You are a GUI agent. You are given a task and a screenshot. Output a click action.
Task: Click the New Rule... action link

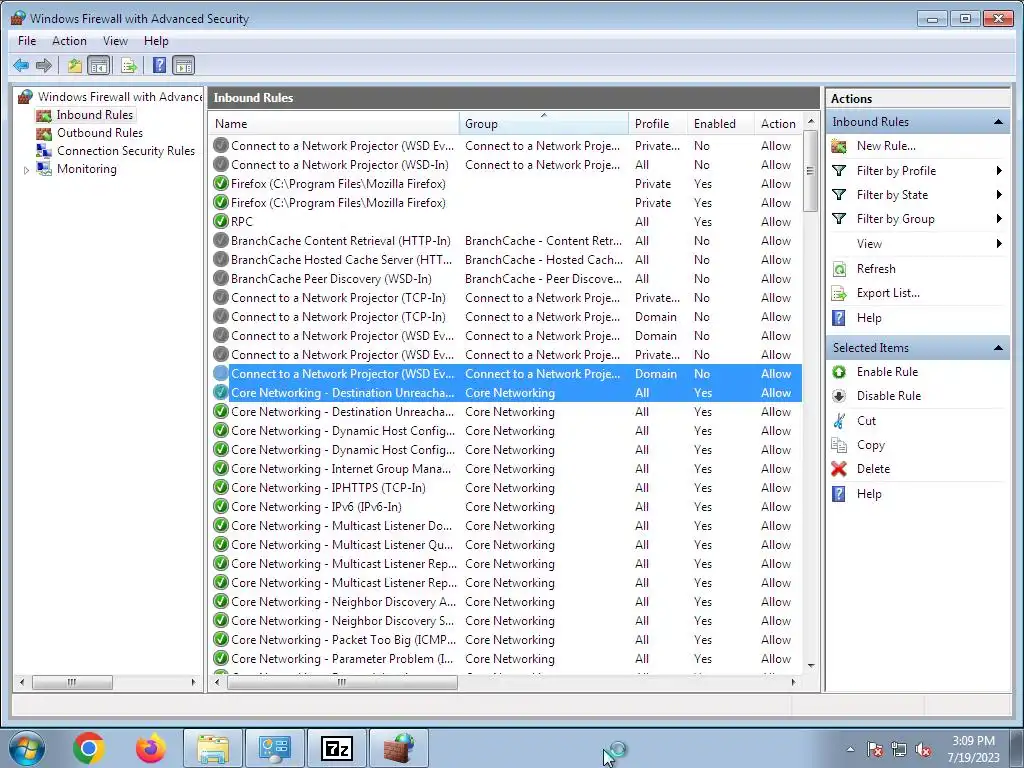coord(886,146)
